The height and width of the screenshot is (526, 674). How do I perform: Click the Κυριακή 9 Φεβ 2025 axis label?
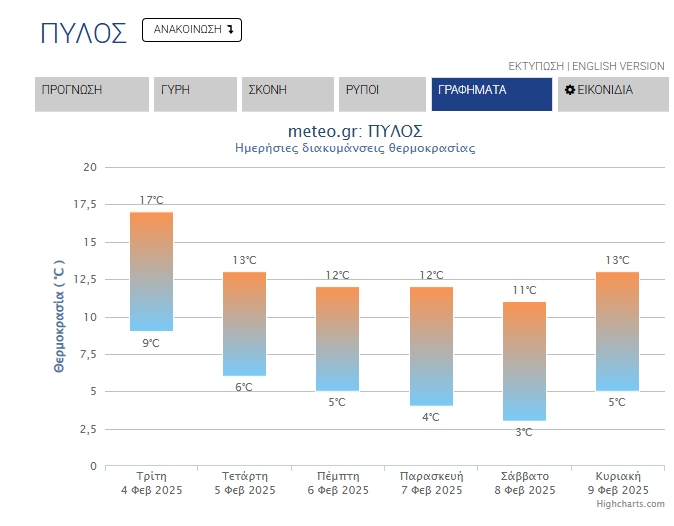pos(618,483)
